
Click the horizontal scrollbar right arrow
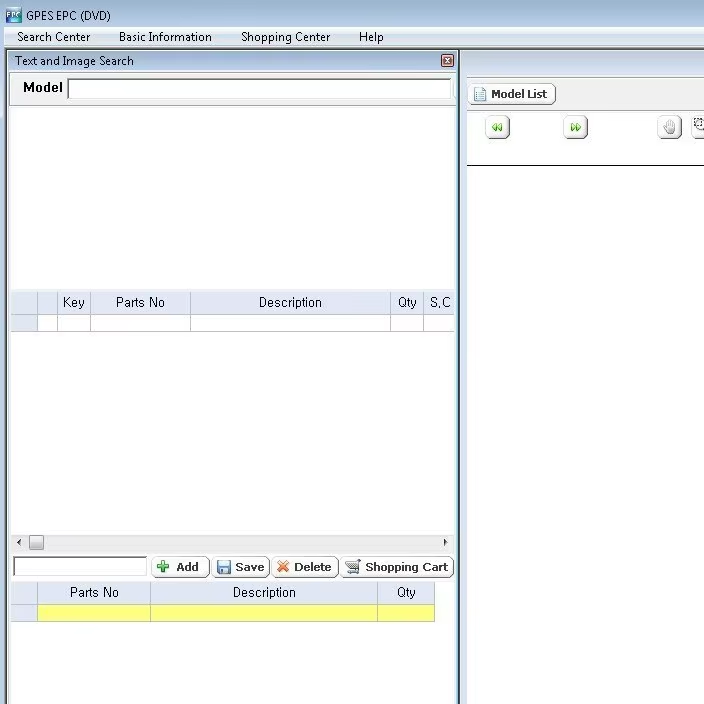(445, 542)
